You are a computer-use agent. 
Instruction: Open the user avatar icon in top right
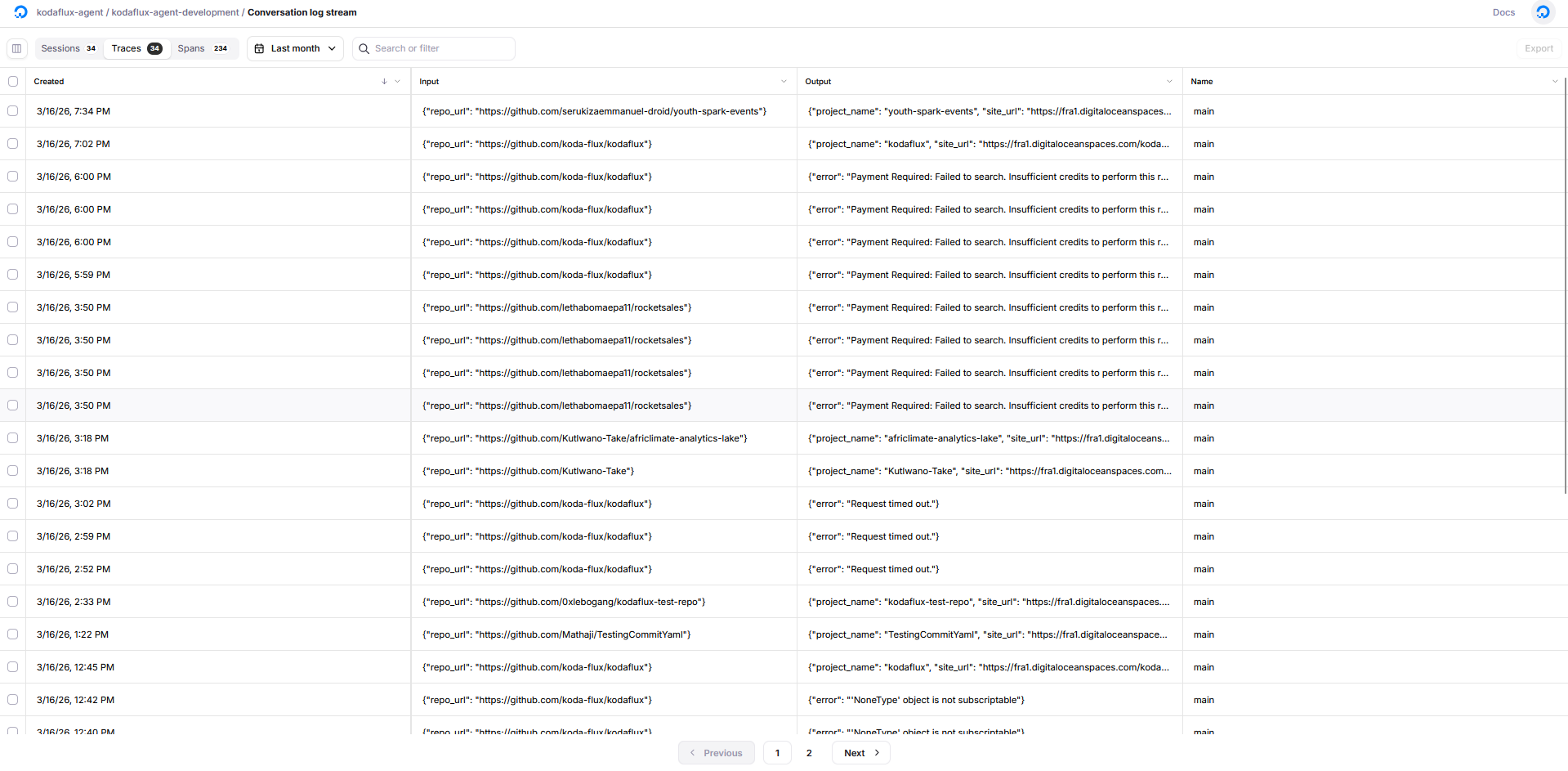pos(1542,12)
